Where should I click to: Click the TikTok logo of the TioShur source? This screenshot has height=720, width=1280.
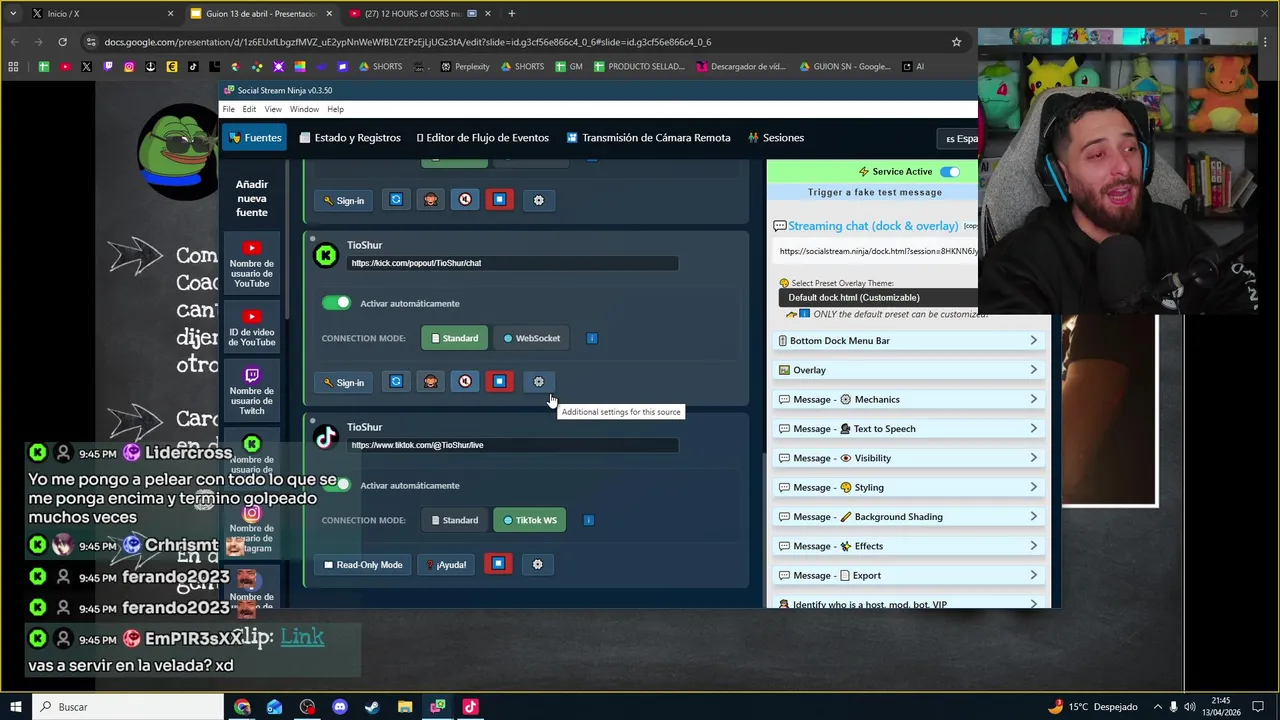(326, 438)
